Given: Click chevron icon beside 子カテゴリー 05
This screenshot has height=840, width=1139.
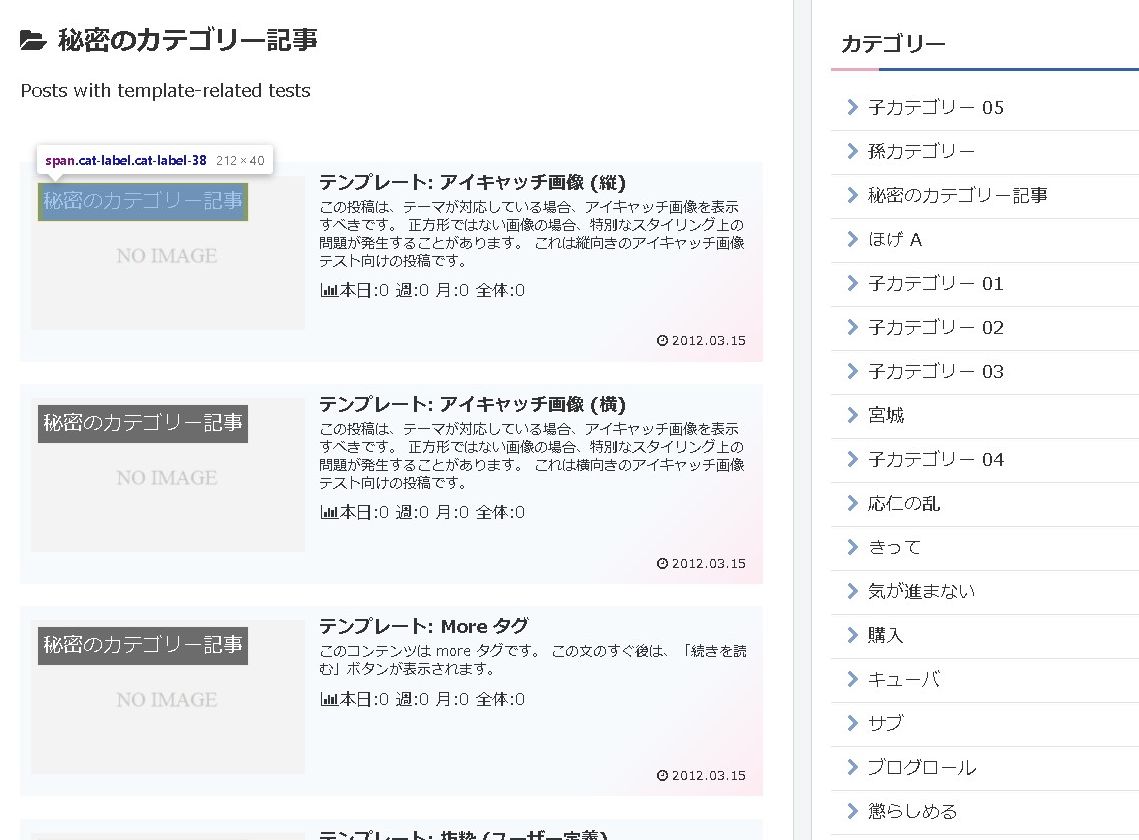Looking at the screenshot, I should tap(852, 107).
